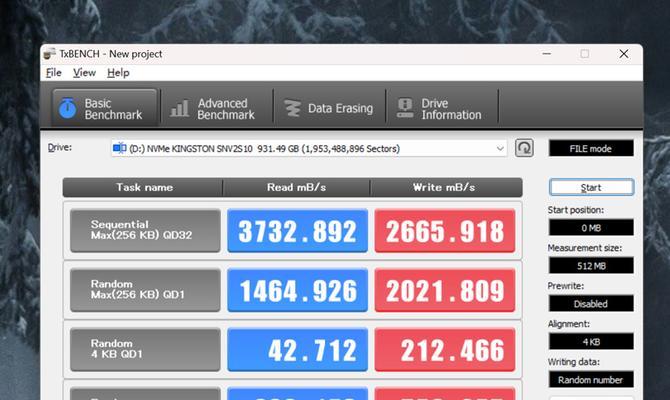670x400 pixels.
Task: Change the Start position 0 MB value
Action: 591,228
